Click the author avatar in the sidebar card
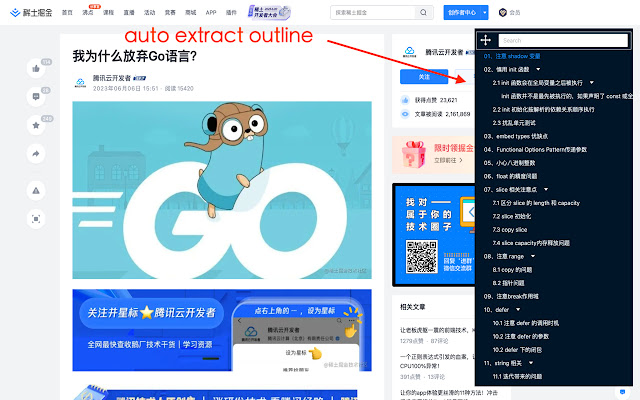Image resolution: width=640 pixels, height=400 pixels. (x=409, y=52)
